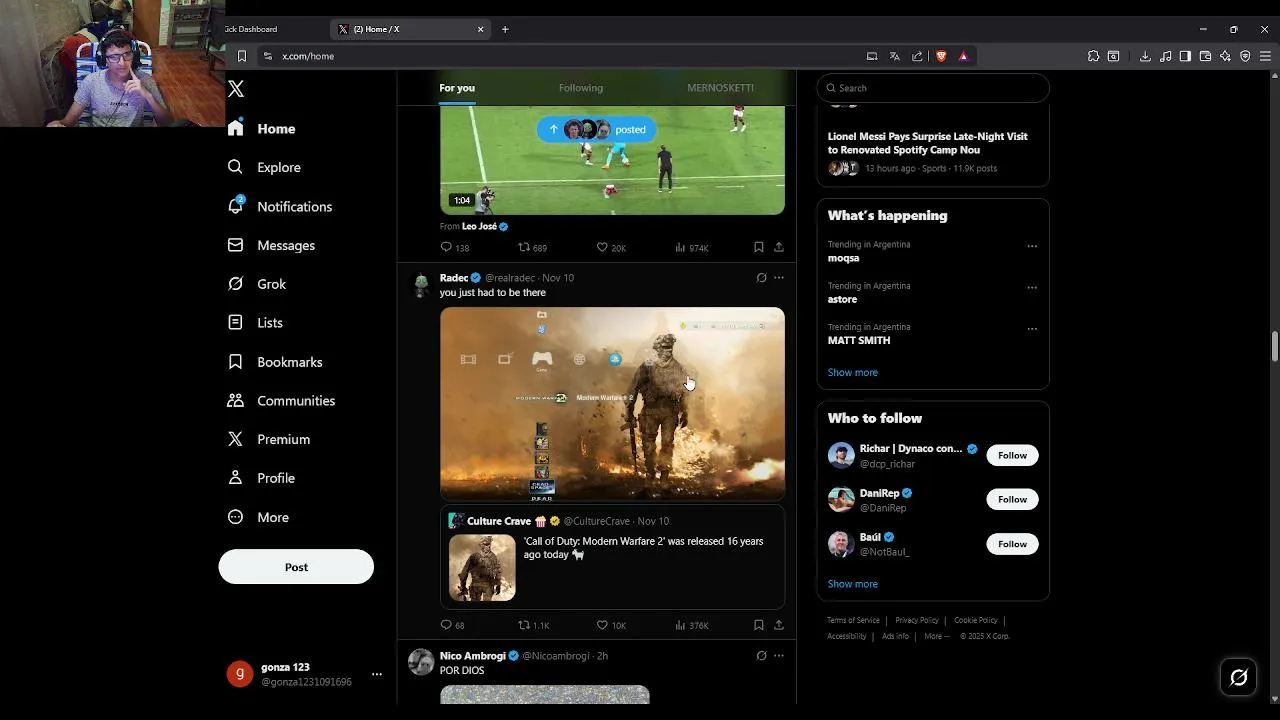Image resolution: width=1280 pixels, height=720 pixels.
Task: Open the Privacy Policy link
Action: click(917, 620)
